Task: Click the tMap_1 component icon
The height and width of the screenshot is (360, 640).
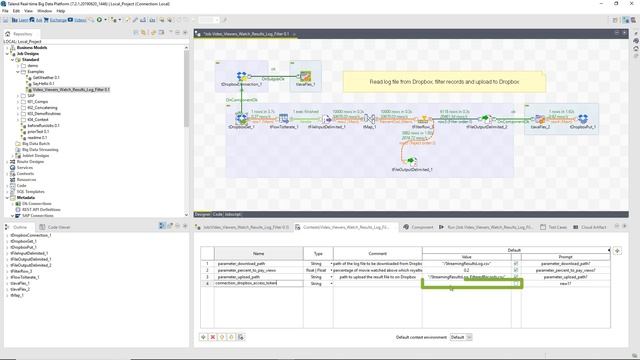Action: point(369,119)
